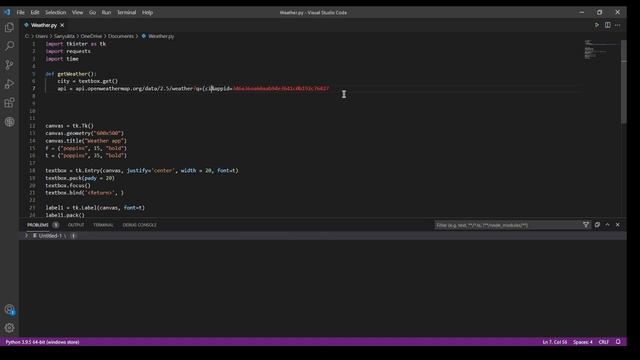Open the Edit menu
Viewport: 640px width, 360px height.
(35, 13)
